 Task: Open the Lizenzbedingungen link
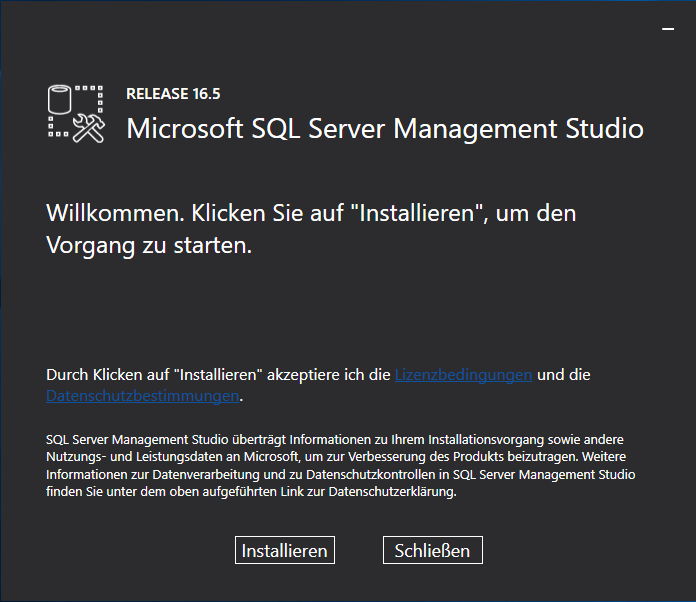pos(463,375)
